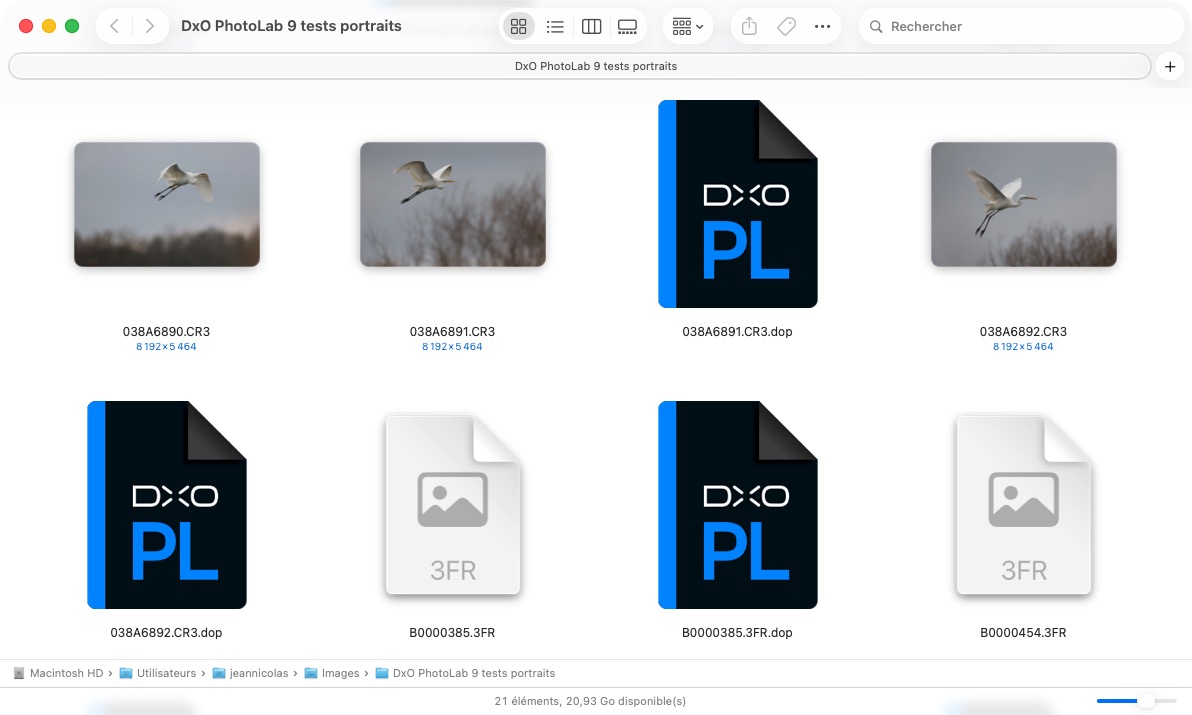Select the 038A6890.CR3 egret thumbnail
This screenshot has width=1192, height=715.
coord(167,204)
